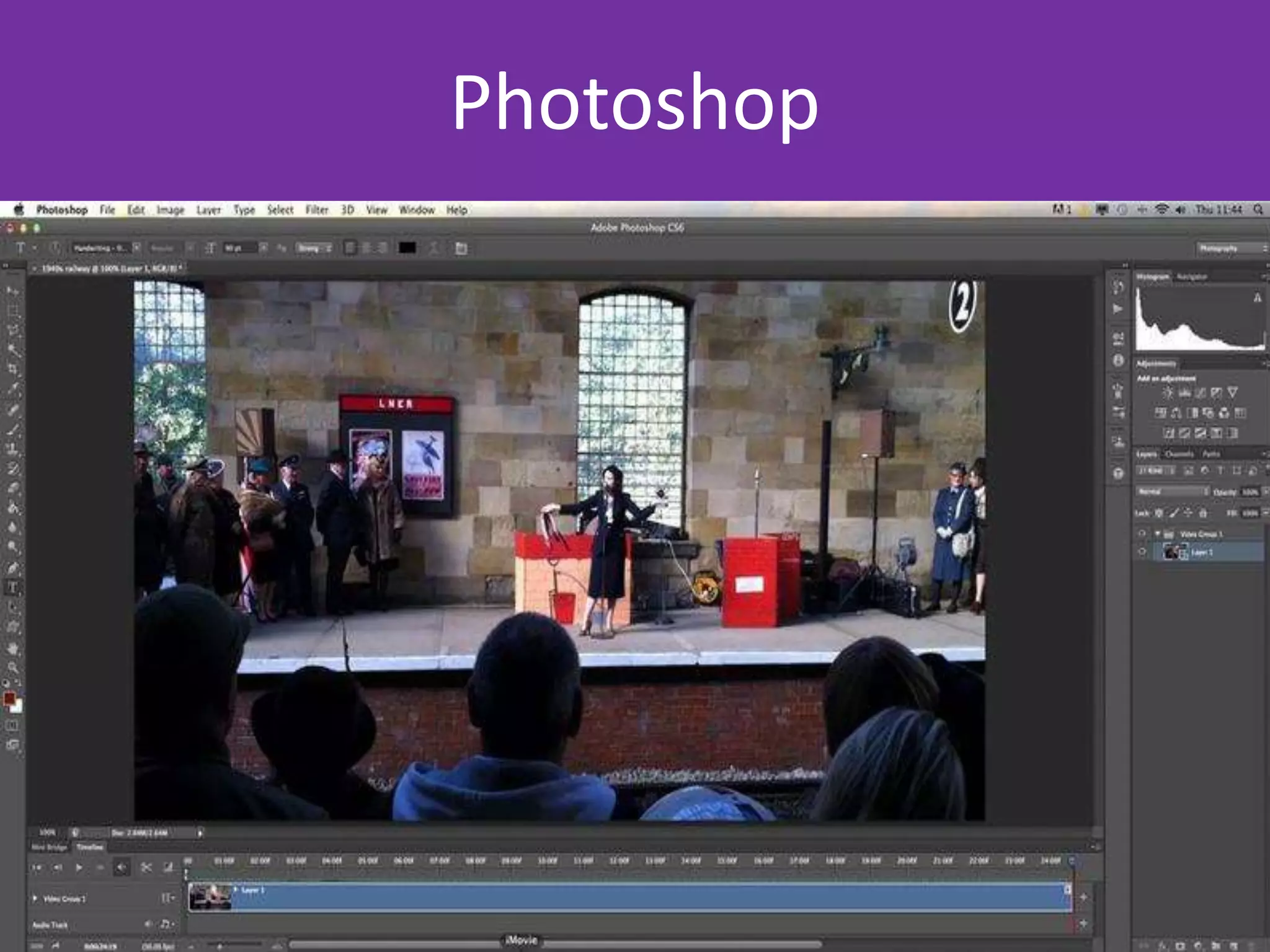Screen dimensions: 1270x952
Task: Hide the Video Group 1 layer group
Action: pos(1142,534)
